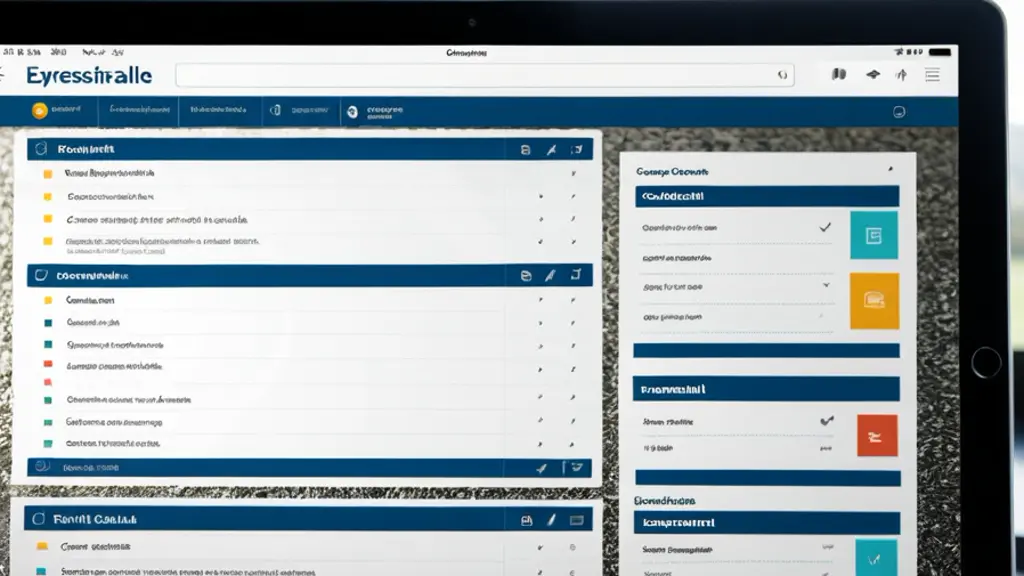Select the pencil icon in the Fentl Cantal header
1024x576 pixels.
551,520
